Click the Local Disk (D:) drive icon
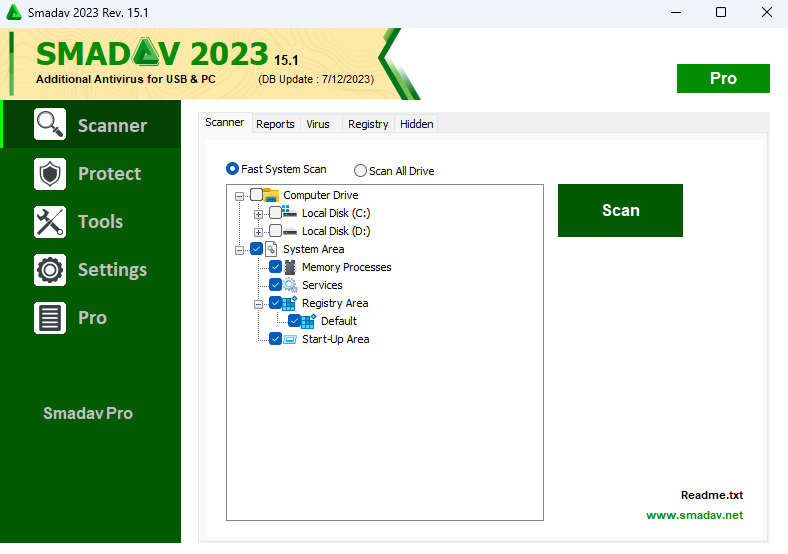This screenshot has height=554, width=788. pyautogui.click(x=289, y=231)
